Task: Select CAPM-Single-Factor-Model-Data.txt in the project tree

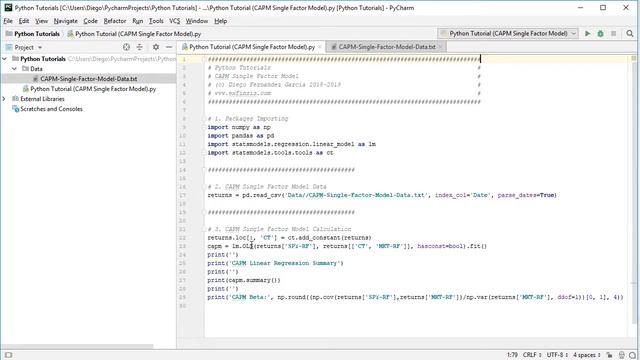Action: (89, 79)
